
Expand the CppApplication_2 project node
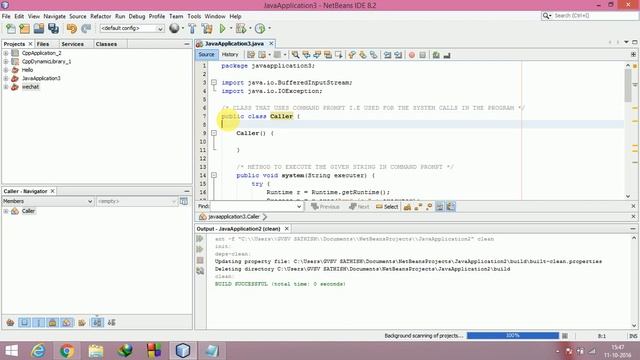coord(6,53)
